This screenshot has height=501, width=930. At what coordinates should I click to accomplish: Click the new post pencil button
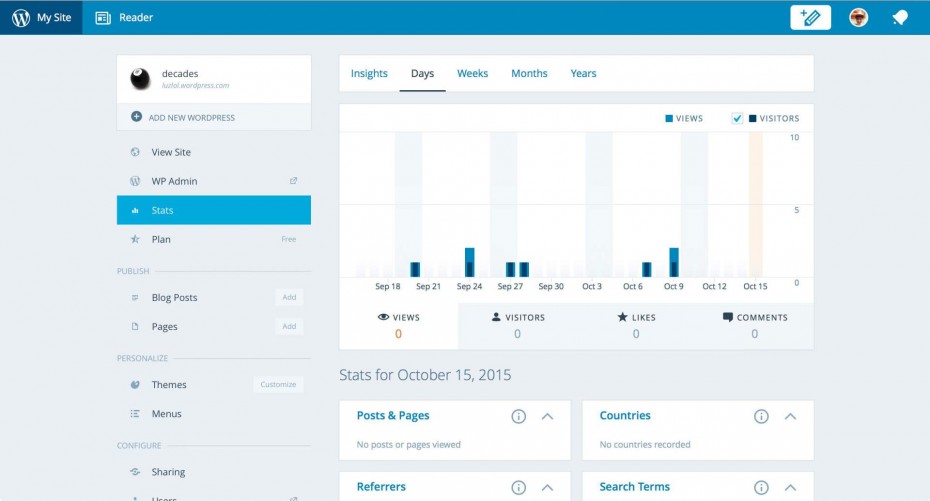click(x=810, y=17)
